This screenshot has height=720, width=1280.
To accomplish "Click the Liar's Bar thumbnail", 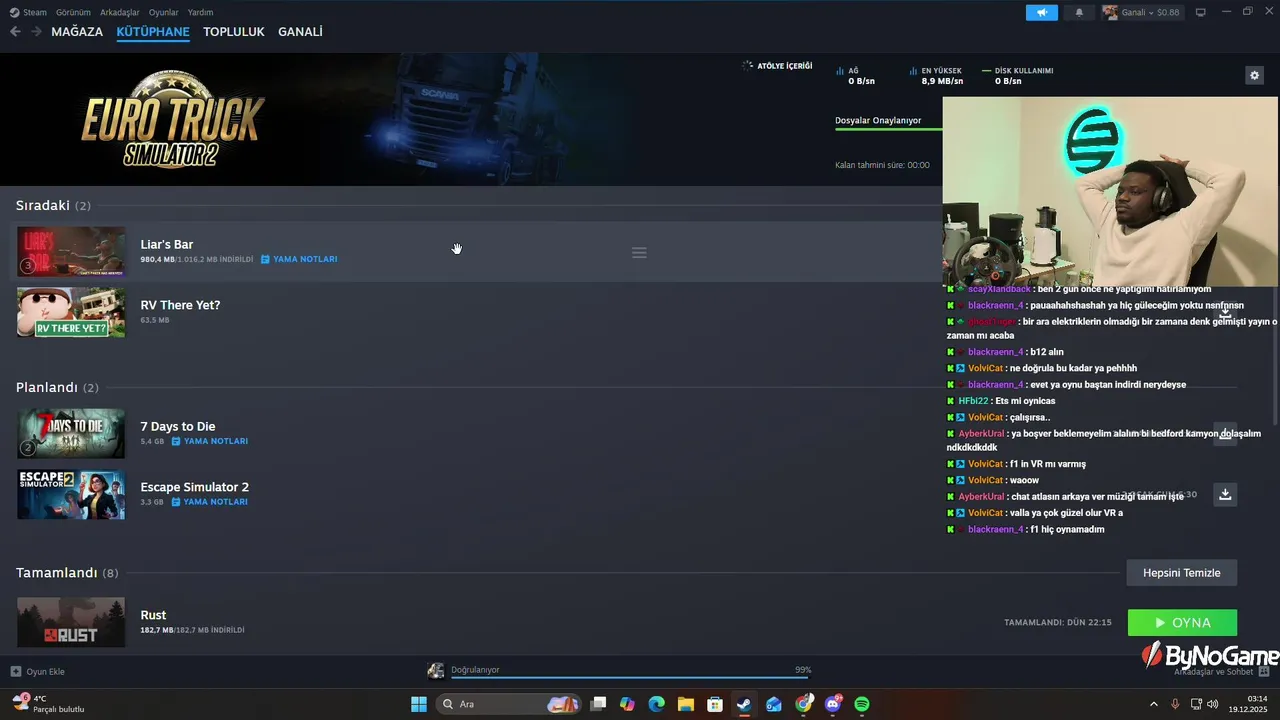I will 71,251.
